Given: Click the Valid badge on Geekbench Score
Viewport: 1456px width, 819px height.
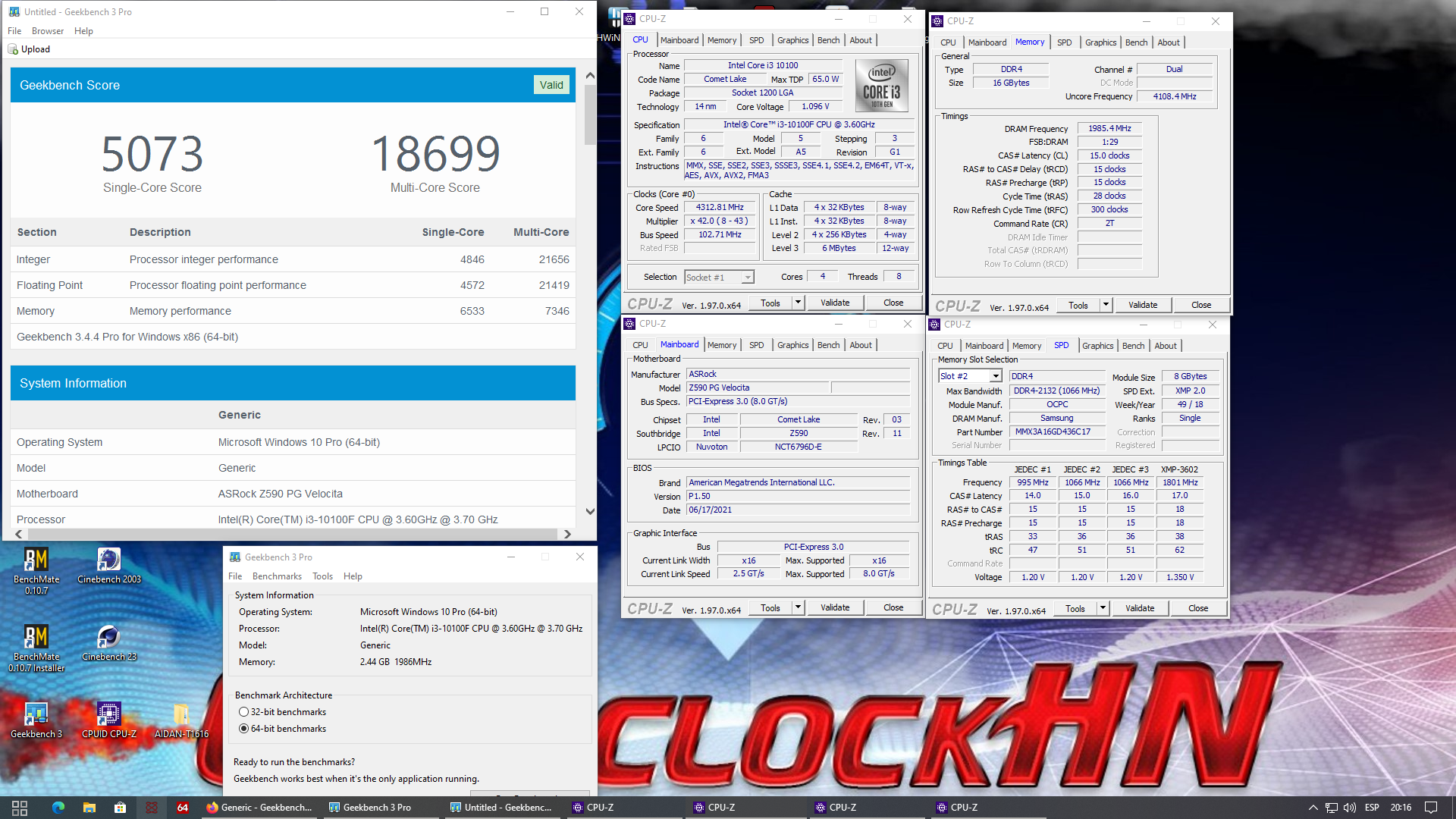Looking at the screenshot, I should 551,85.
